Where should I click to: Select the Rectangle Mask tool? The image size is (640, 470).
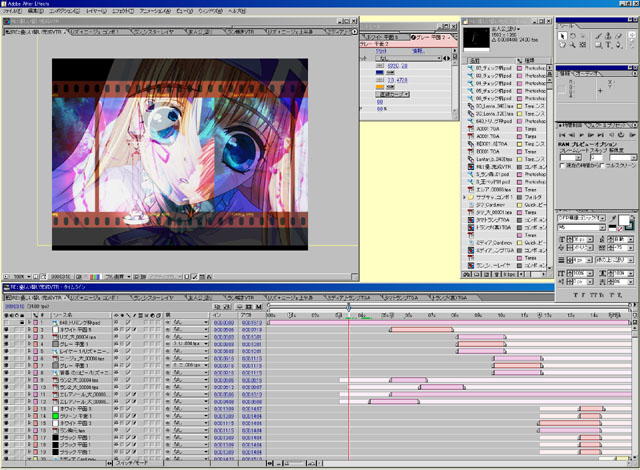tap(598, 45)
